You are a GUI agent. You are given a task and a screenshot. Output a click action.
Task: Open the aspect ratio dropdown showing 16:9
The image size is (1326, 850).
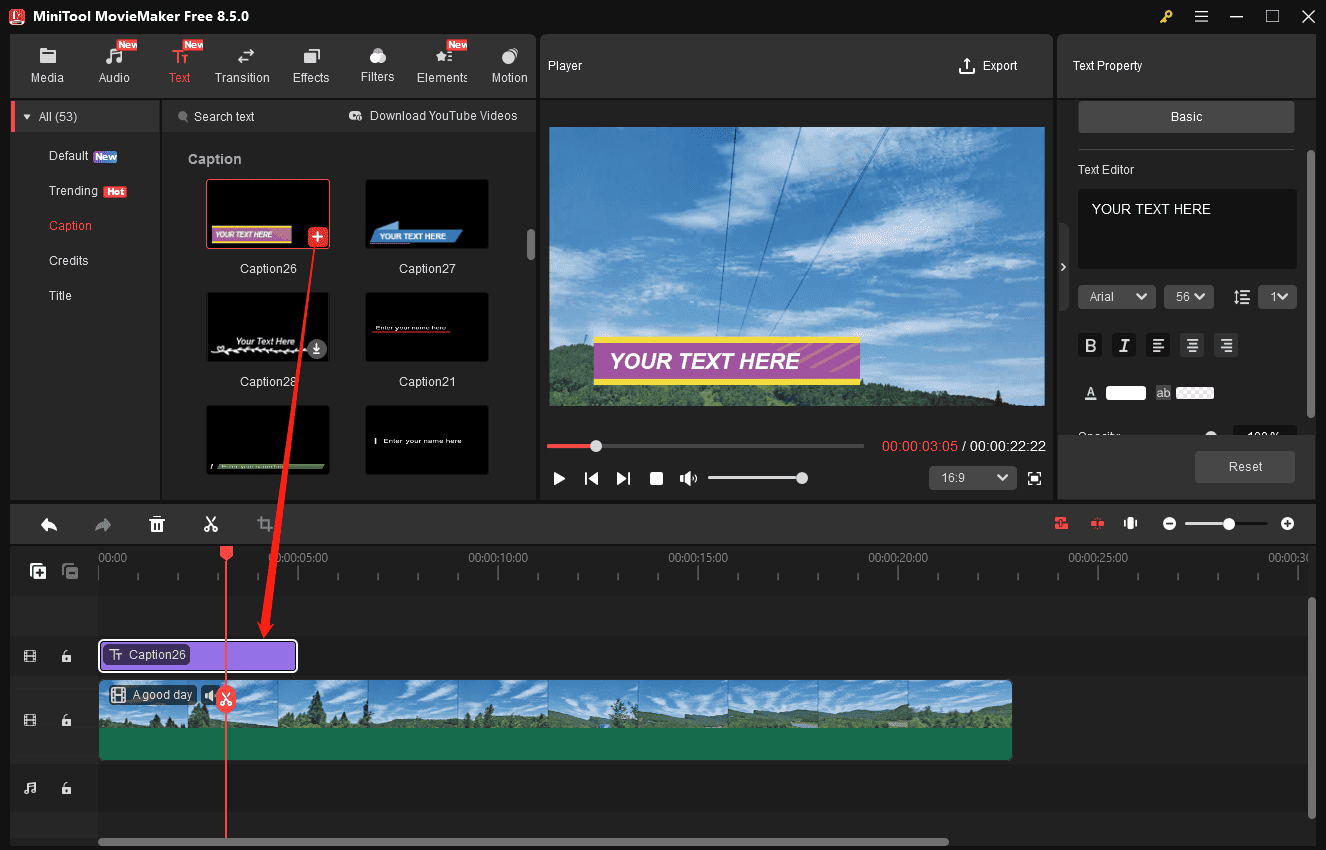pos(971,477)
